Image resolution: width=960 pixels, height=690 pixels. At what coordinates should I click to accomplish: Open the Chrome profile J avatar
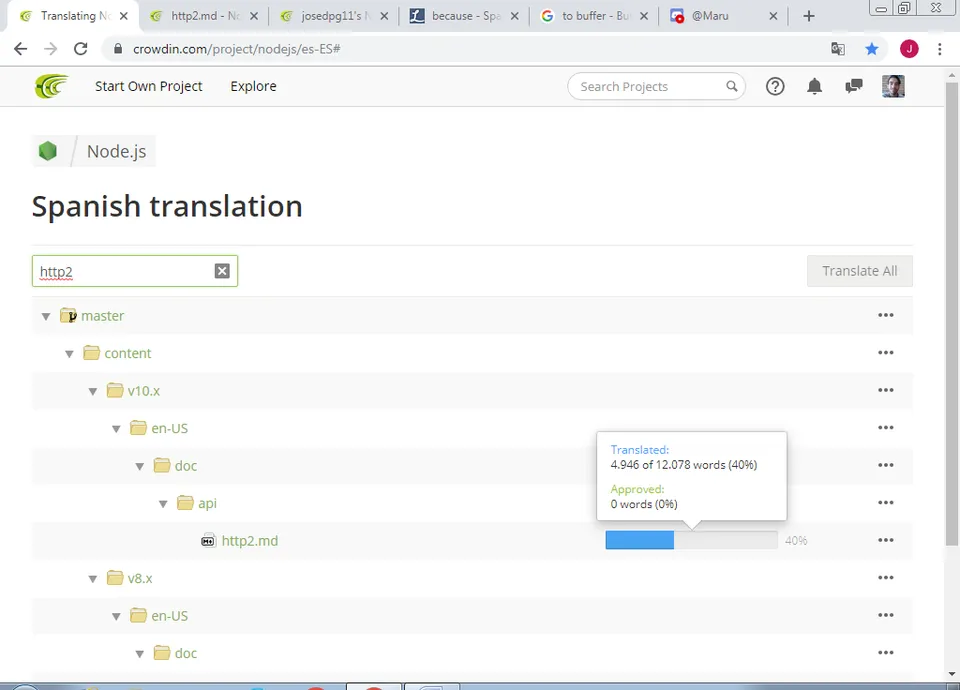pos(909,49)
